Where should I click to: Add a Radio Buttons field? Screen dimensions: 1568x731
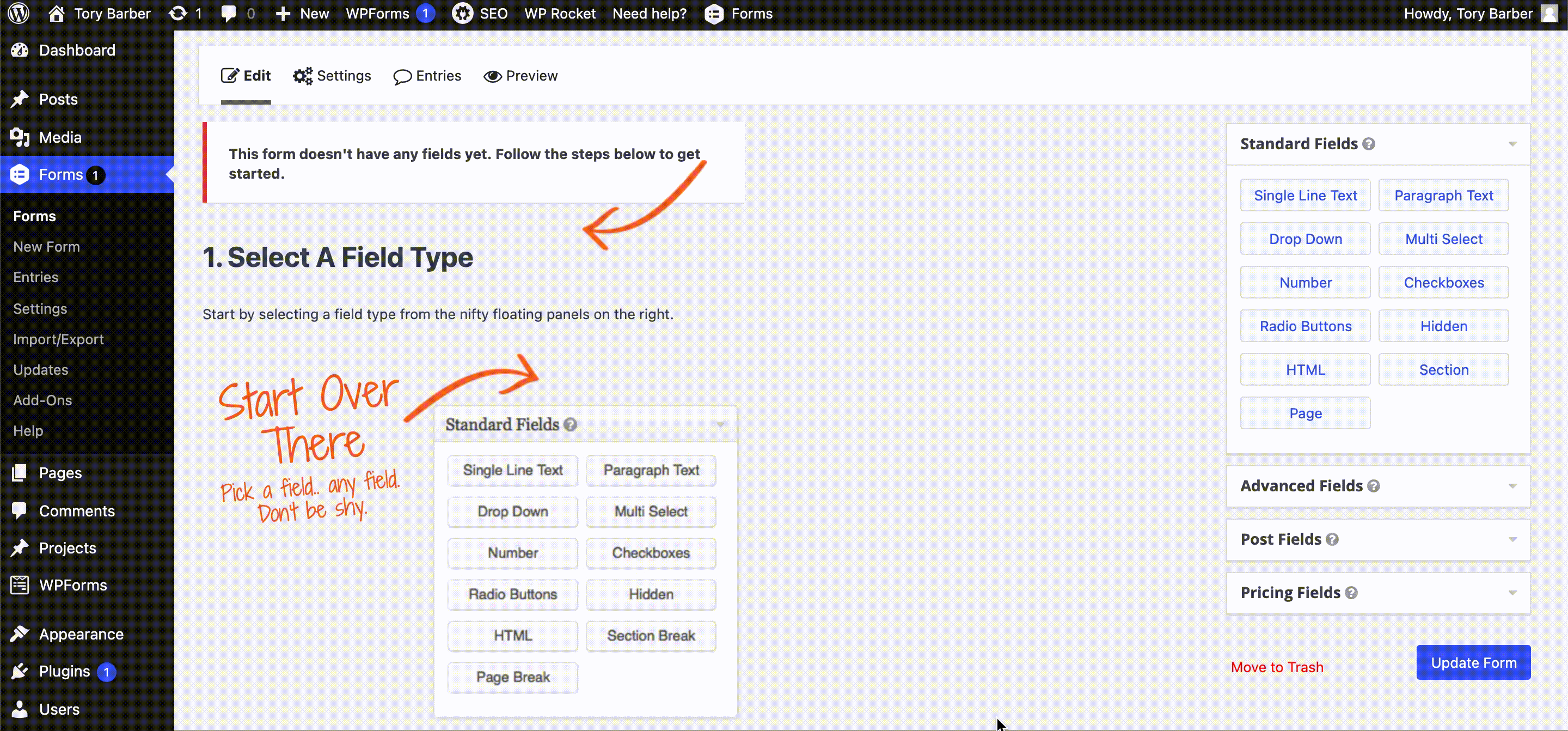[1305, 326]
